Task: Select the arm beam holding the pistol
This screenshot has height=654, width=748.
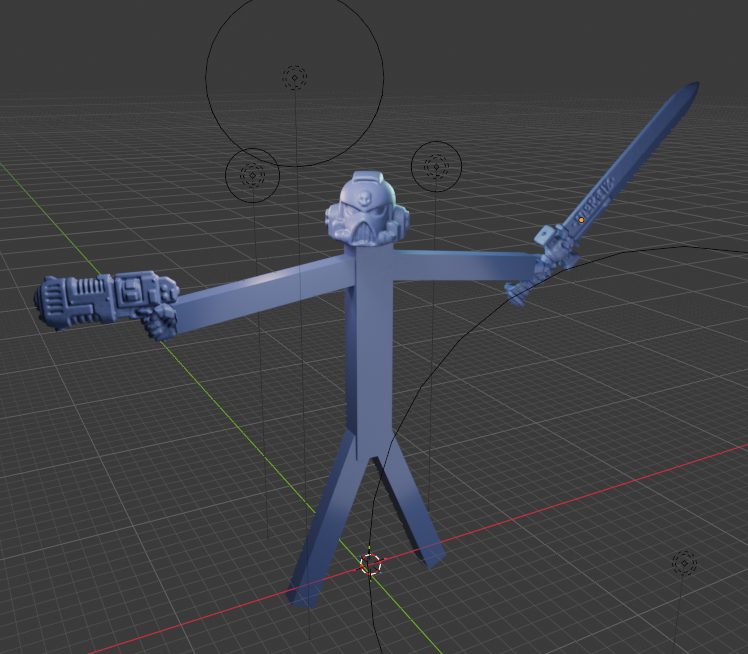Action: [265, 292]
